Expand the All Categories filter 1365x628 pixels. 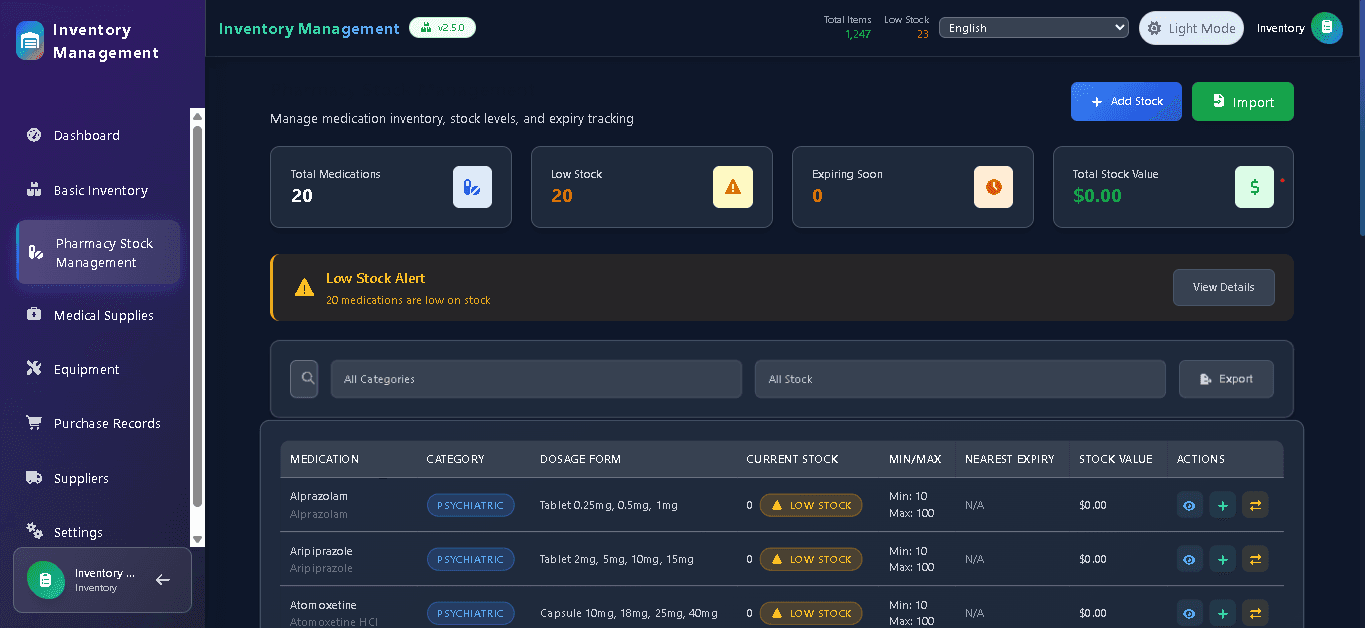pos(536,378)
